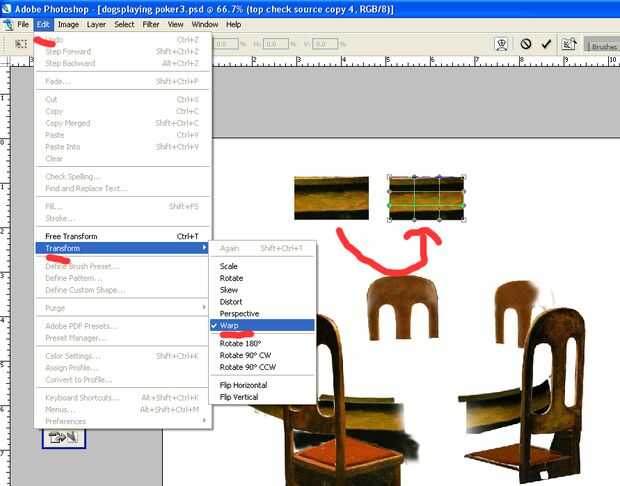The image size is (620, 486).
Task: Pick Perspective from the Transform submenu
Action: tap(263, 314)
